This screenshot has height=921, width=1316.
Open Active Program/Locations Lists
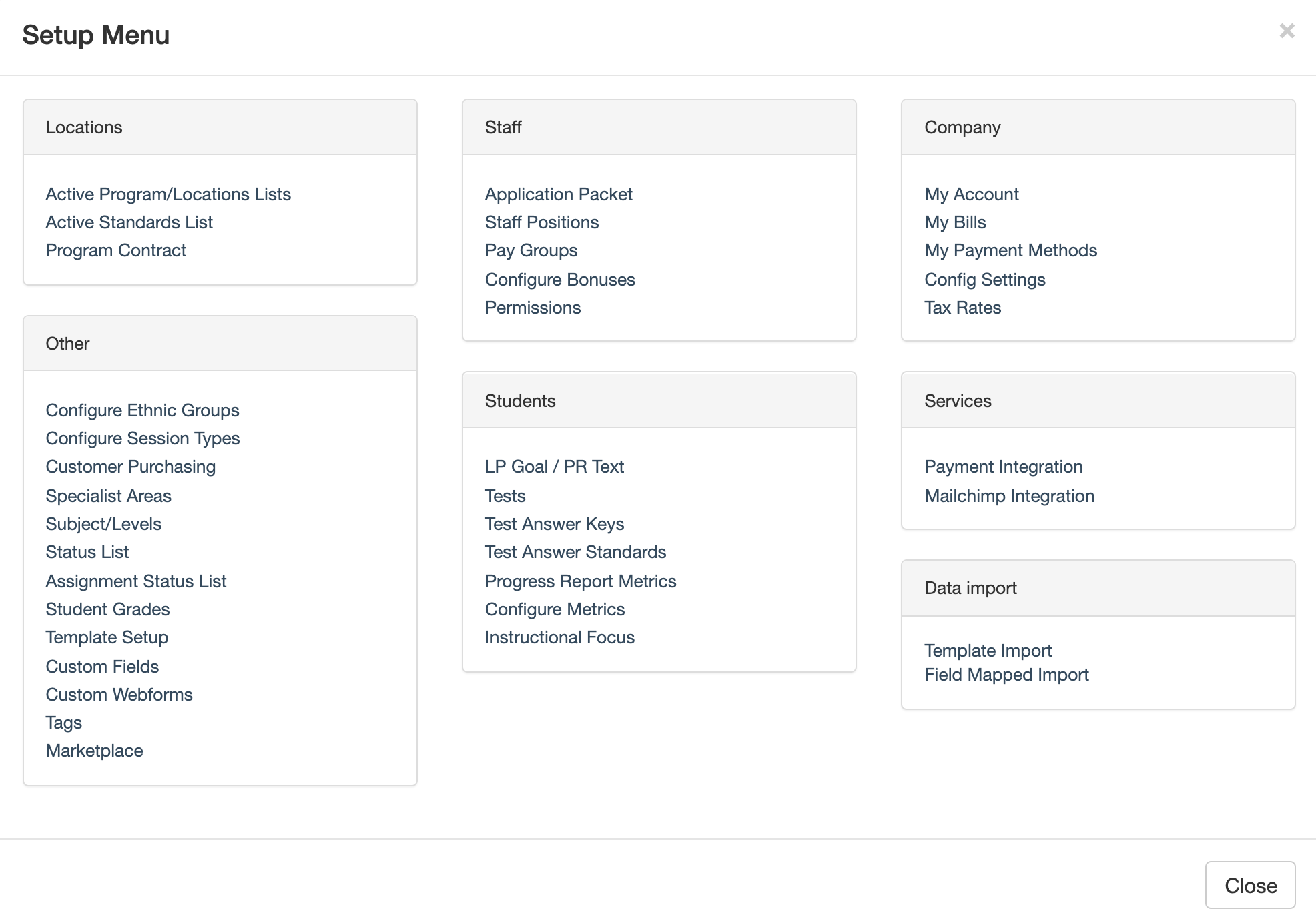tap(168, 194)
